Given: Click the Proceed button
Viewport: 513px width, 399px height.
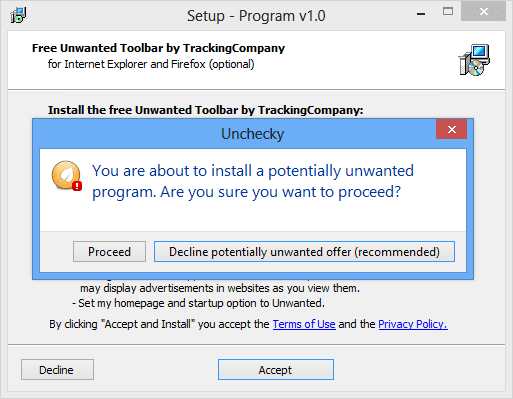Looking at the screenshot, I should click(109, 252).
